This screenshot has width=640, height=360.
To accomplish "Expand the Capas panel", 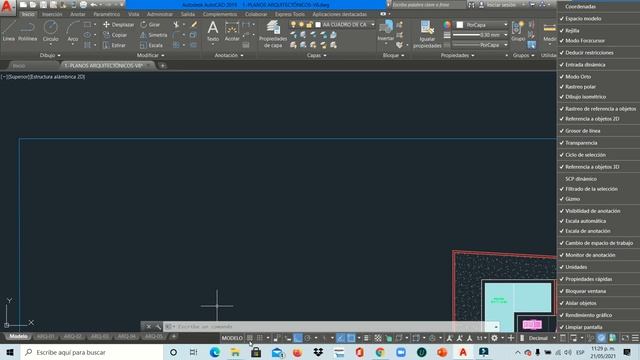I will tap(316, 55).
